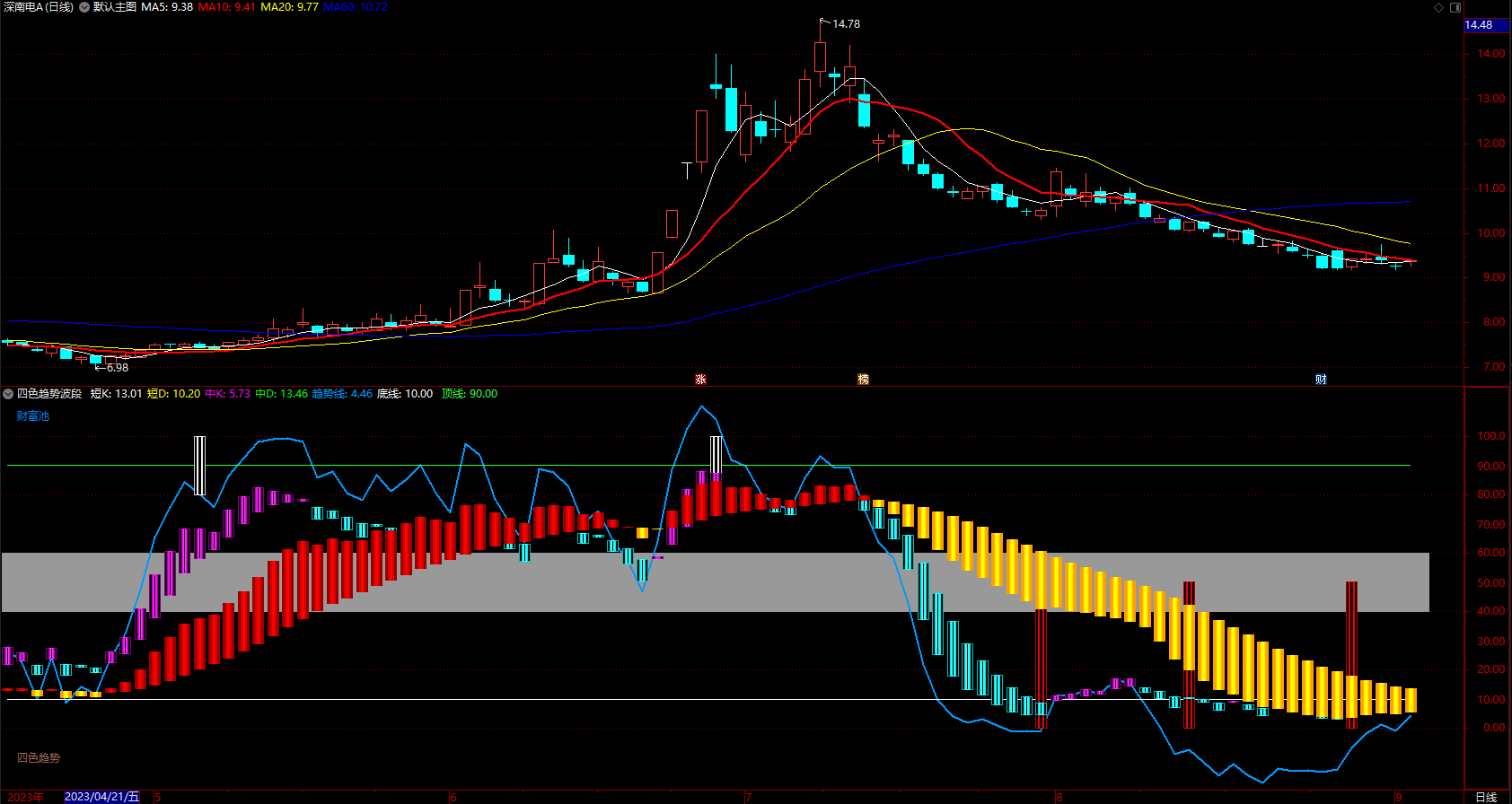Image resolution: width=1512 pixels, height=804 pixels.
Task: Click the 14.78 high price label
Action: pyautogui.click(x=846, y=24)
